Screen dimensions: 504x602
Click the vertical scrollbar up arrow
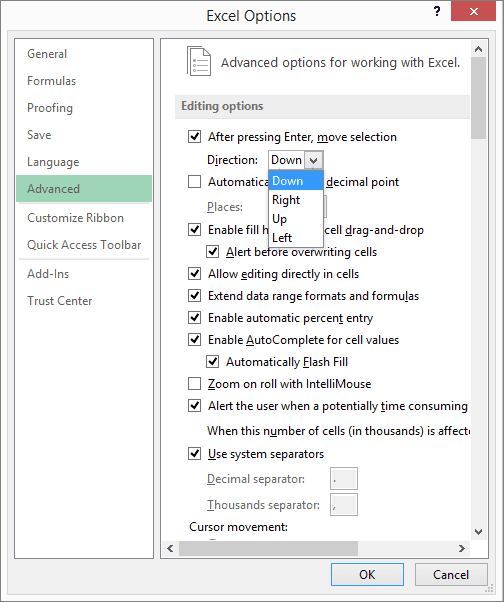point(478,49)
